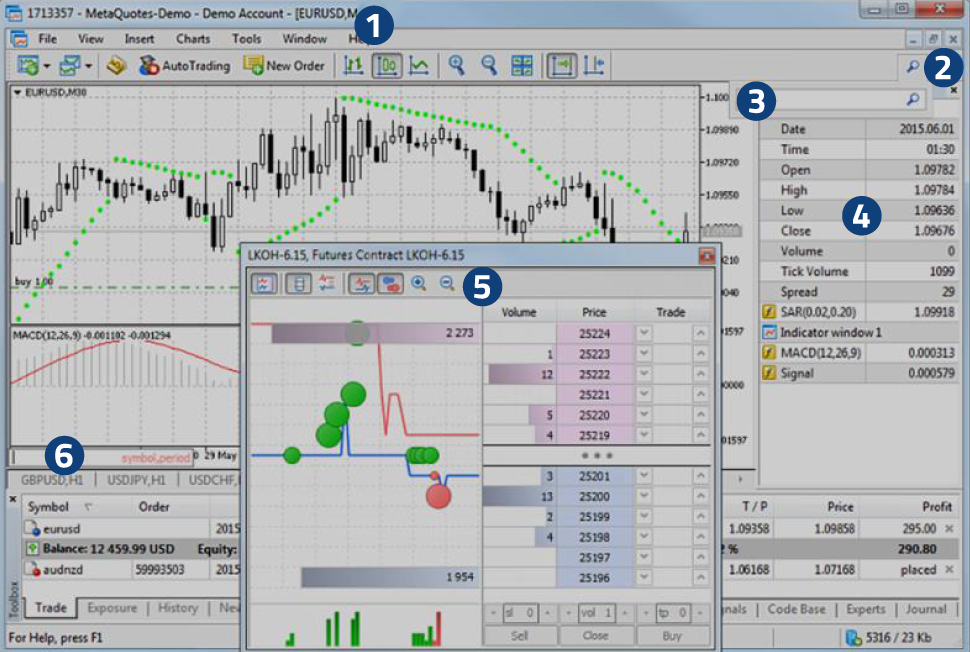The width and height of the screenshot is (970, 652).
Task: Open the Exposure tab in Toolbox
Action: tap(112, 608)
